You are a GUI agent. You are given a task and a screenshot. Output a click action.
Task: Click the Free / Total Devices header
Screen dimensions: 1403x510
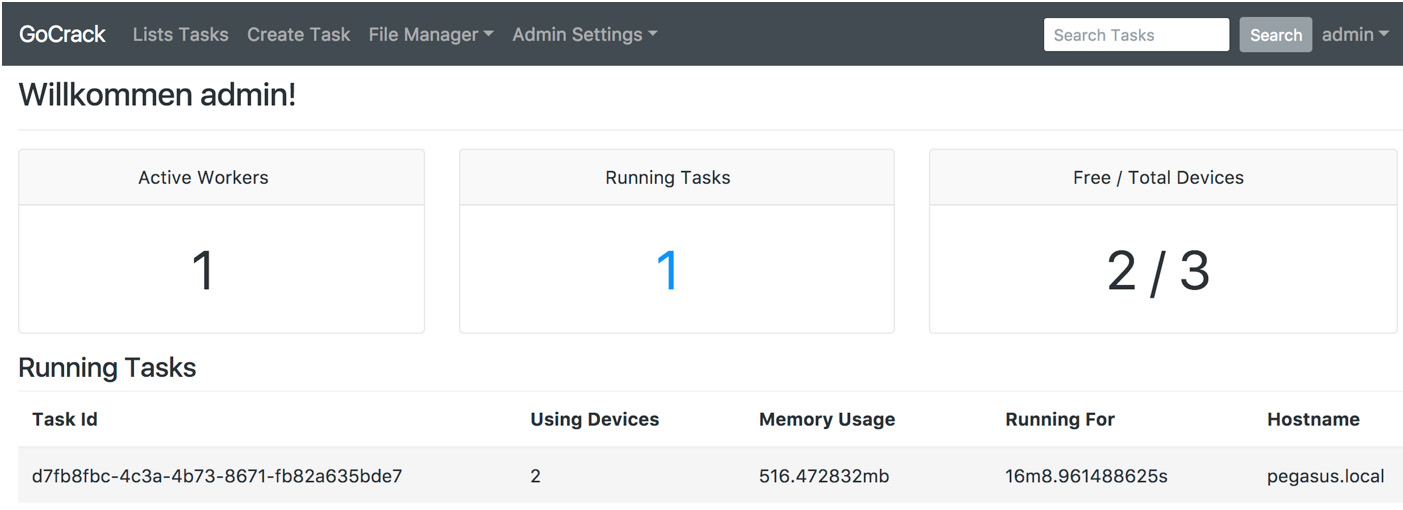(1158, 178)
